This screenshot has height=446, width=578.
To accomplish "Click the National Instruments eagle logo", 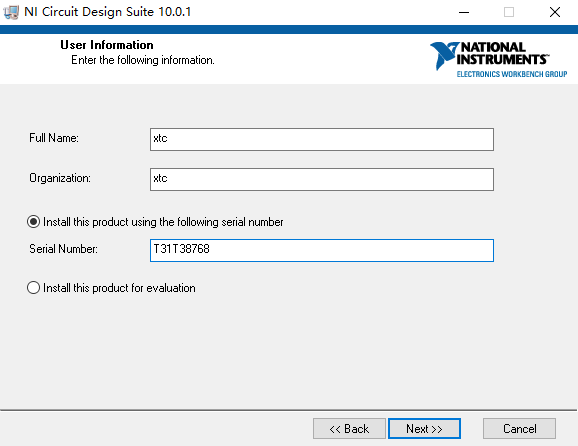I will (x=445, y=55).
